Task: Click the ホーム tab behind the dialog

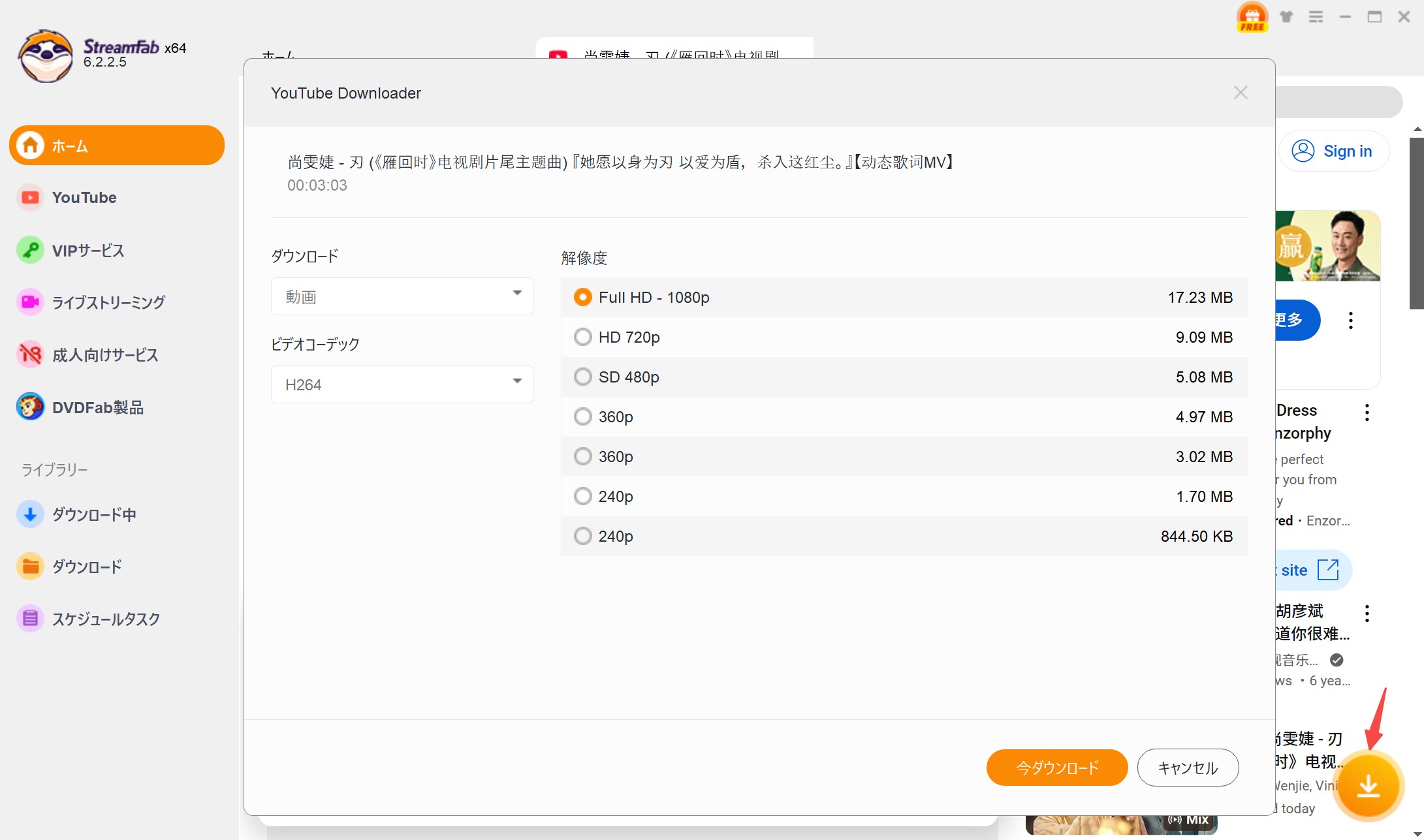Action: click(x=279, y=54)
